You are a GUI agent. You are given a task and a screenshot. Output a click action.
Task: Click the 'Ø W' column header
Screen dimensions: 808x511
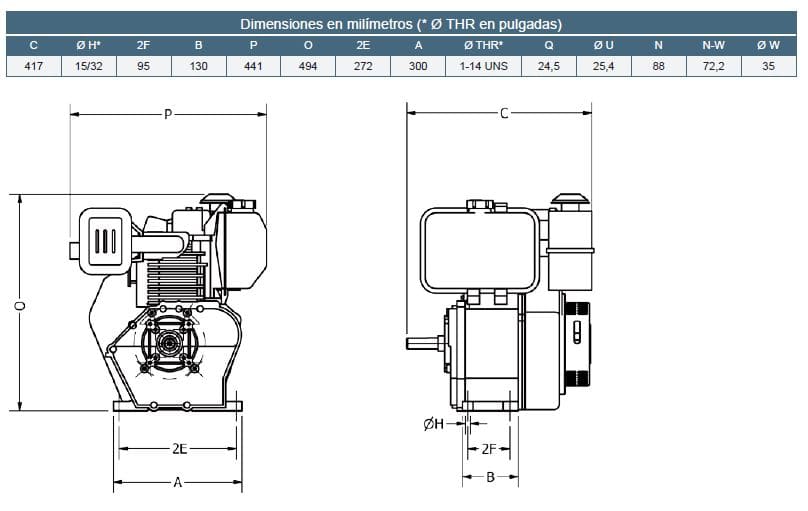click(768, 45)
